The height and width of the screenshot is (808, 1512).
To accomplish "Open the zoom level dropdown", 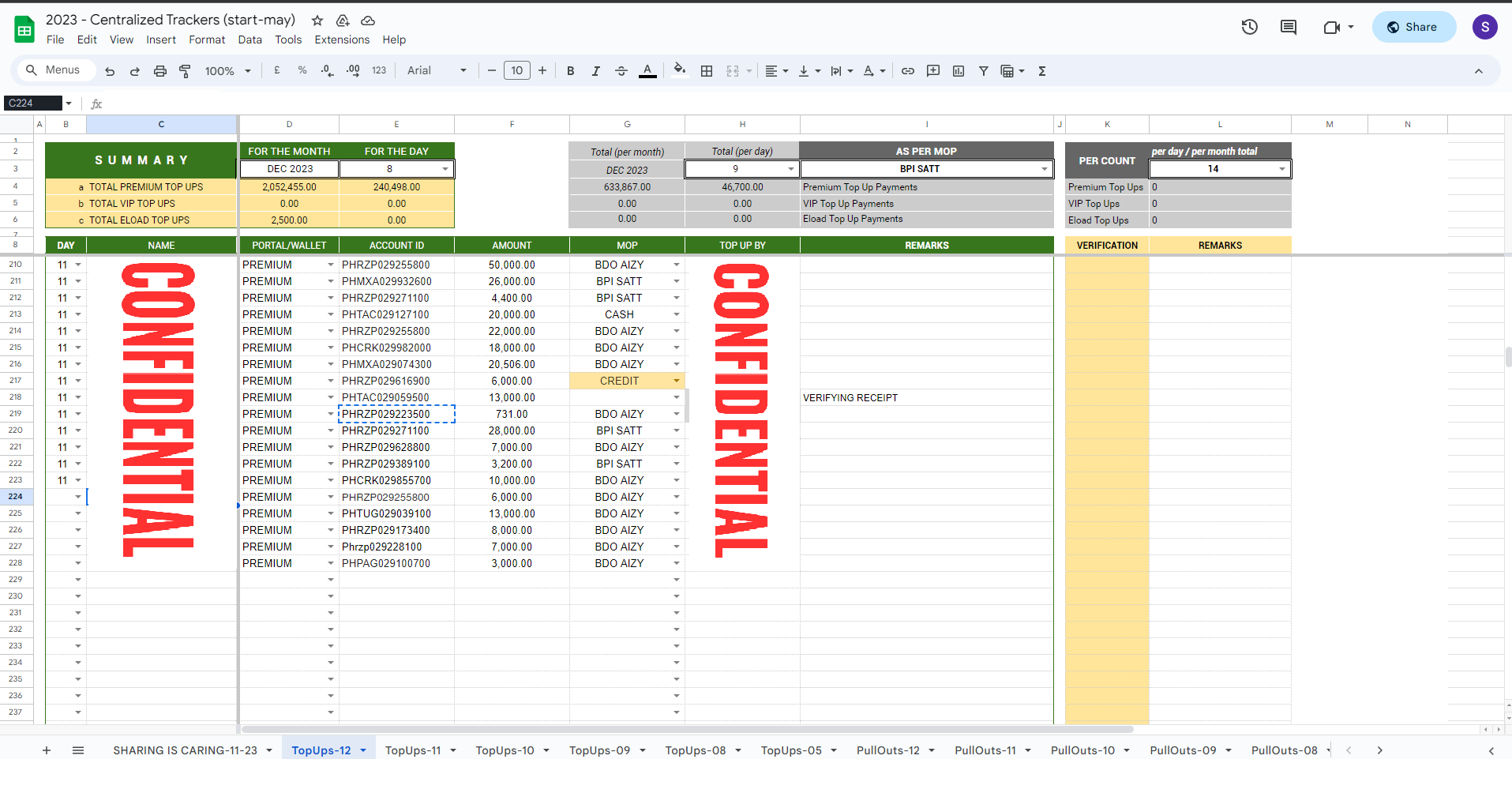I will [x=227, y=71].
